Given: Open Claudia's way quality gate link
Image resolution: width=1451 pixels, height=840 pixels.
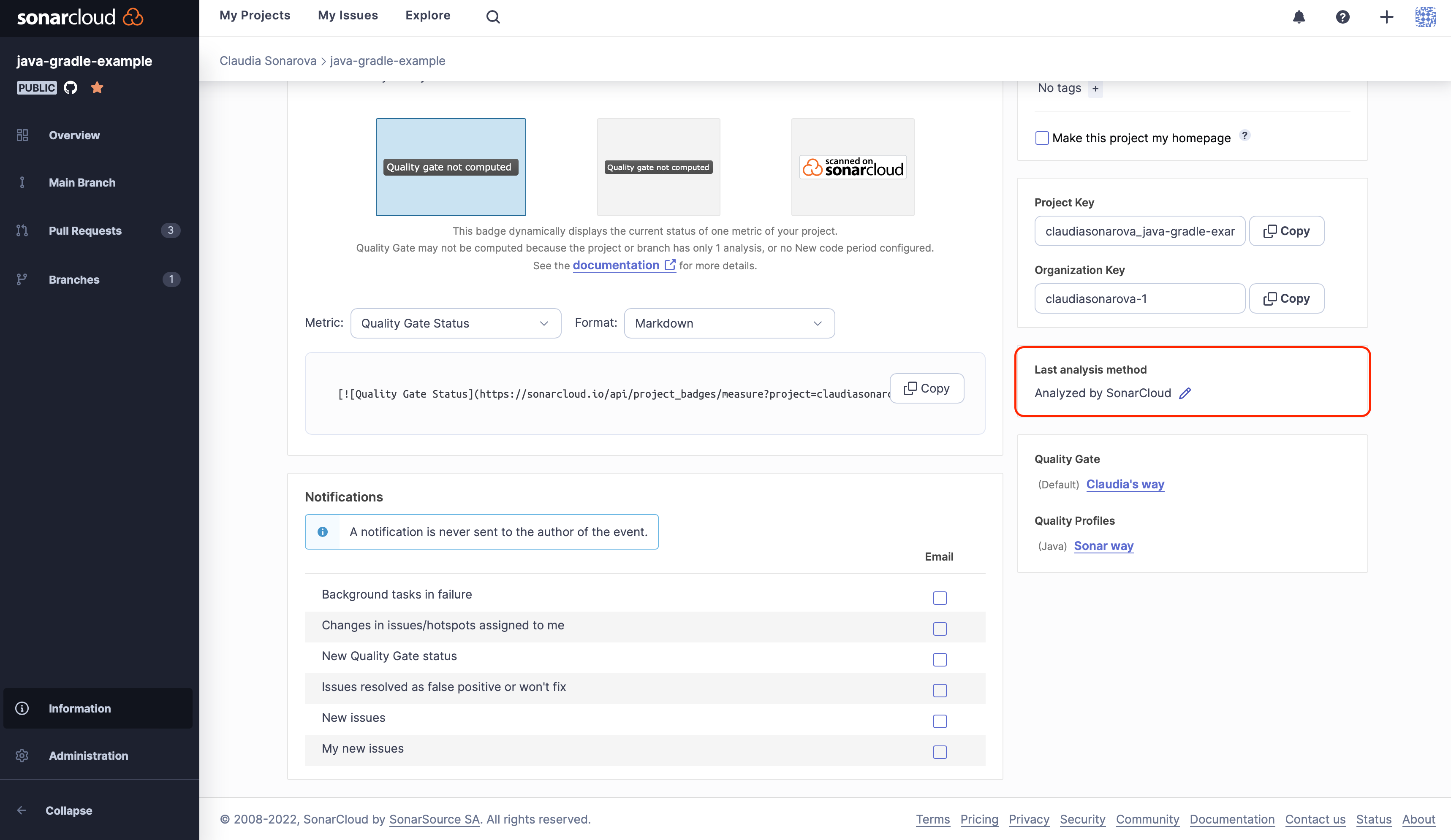Looking at the screenshot, I should click(x=1125, y=484).
